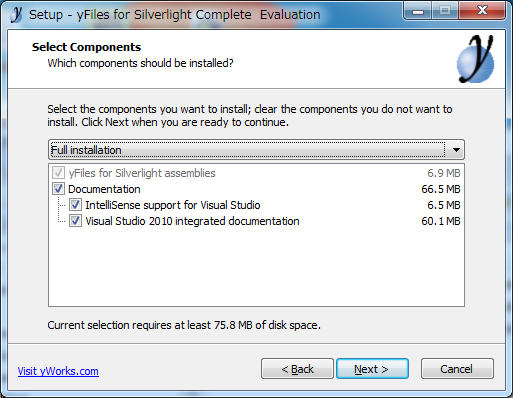Image resolution: width=513 pixels, height=398 pixels.
Task: Click the disabled maximize button
Action: tap(445, 11)
